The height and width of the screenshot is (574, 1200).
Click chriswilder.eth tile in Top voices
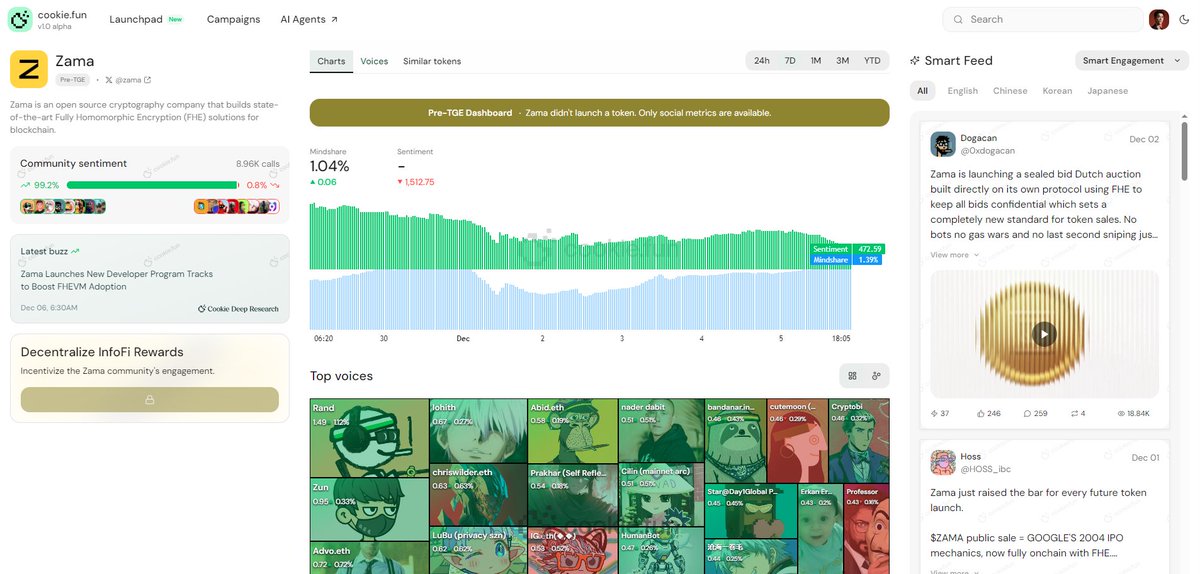pyautogui.click(x=478, y=494)
